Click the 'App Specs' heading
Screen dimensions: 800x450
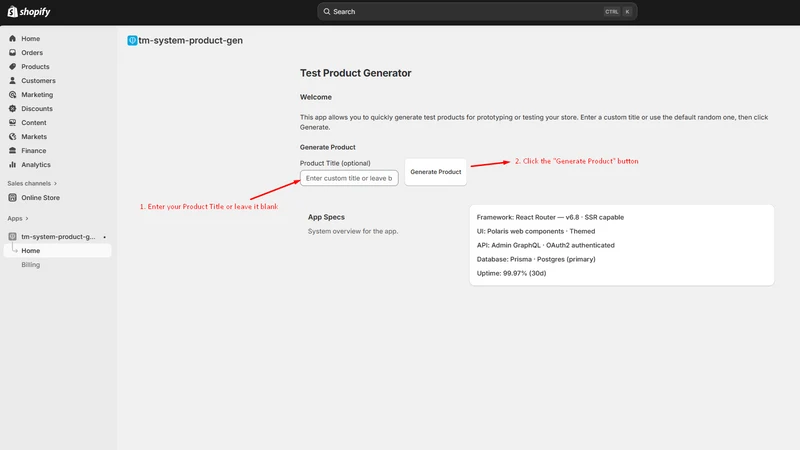(x=326, y=217)
